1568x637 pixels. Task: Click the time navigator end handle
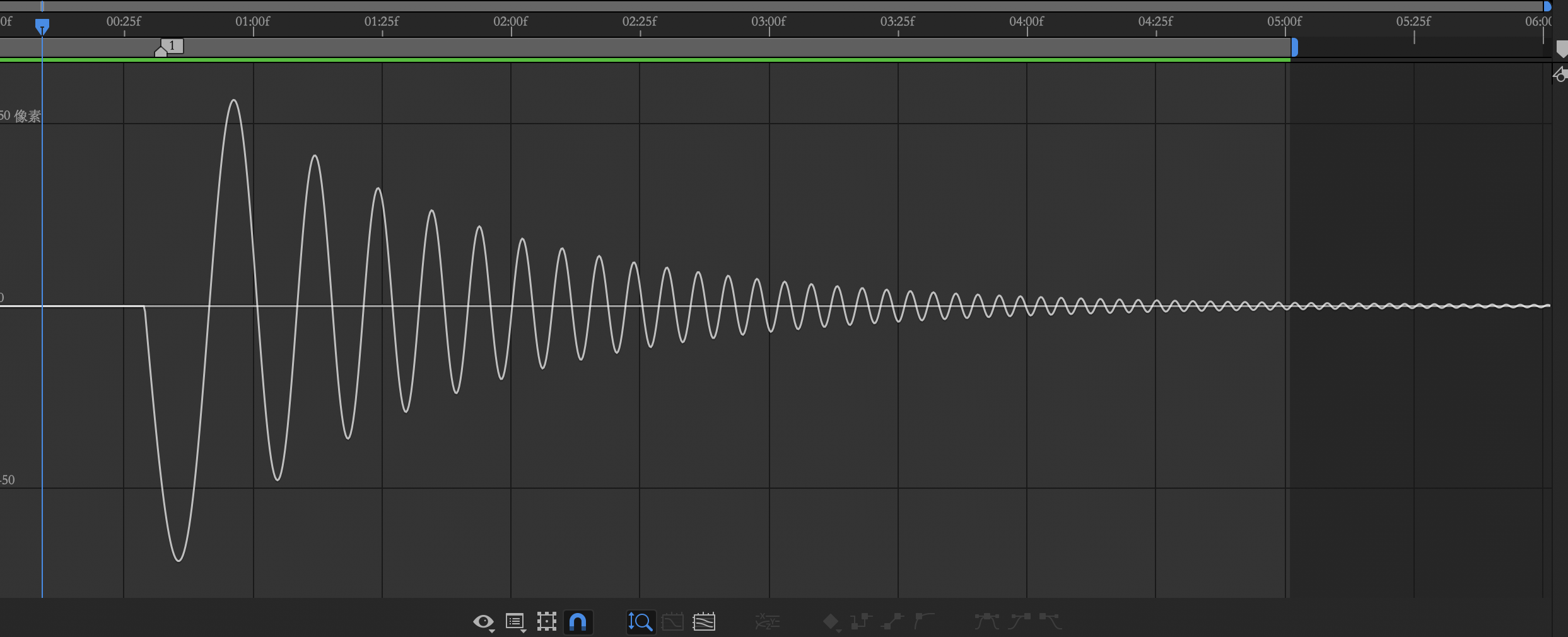pos(1547,6)
